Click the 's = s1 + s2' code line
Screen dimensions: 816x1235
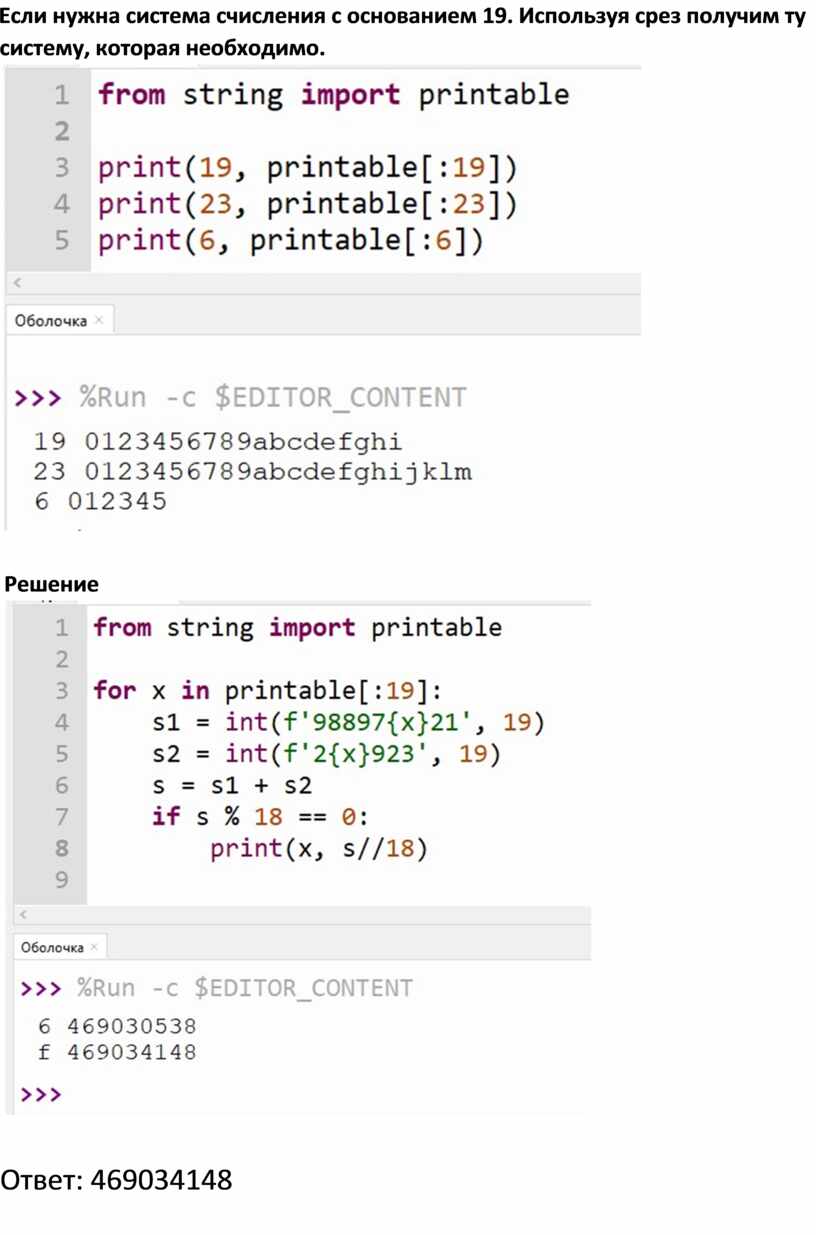click(232, 785)
